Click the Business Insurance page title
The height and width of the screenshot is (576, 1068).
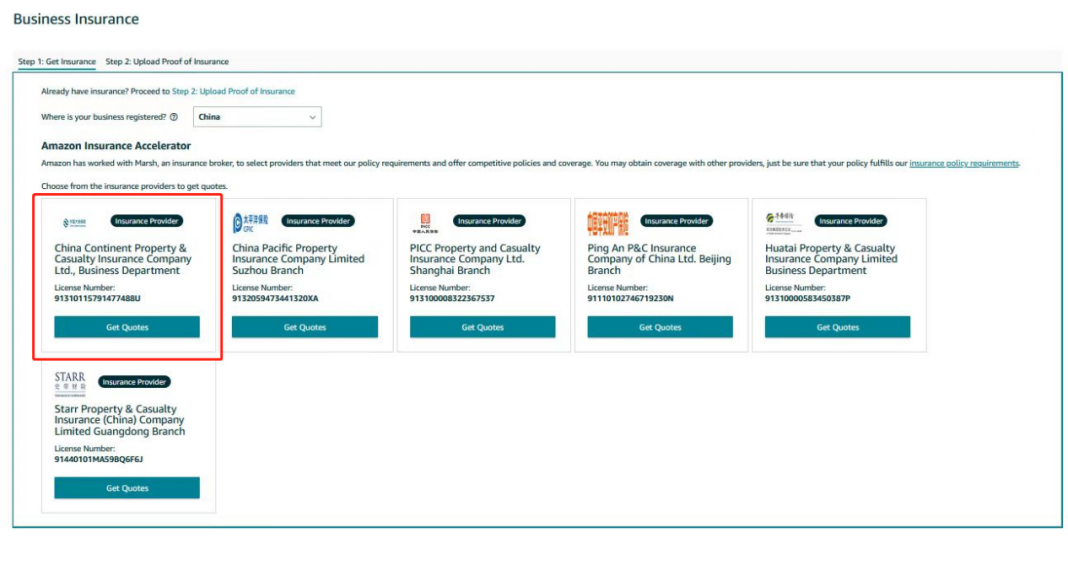[76, 19]
